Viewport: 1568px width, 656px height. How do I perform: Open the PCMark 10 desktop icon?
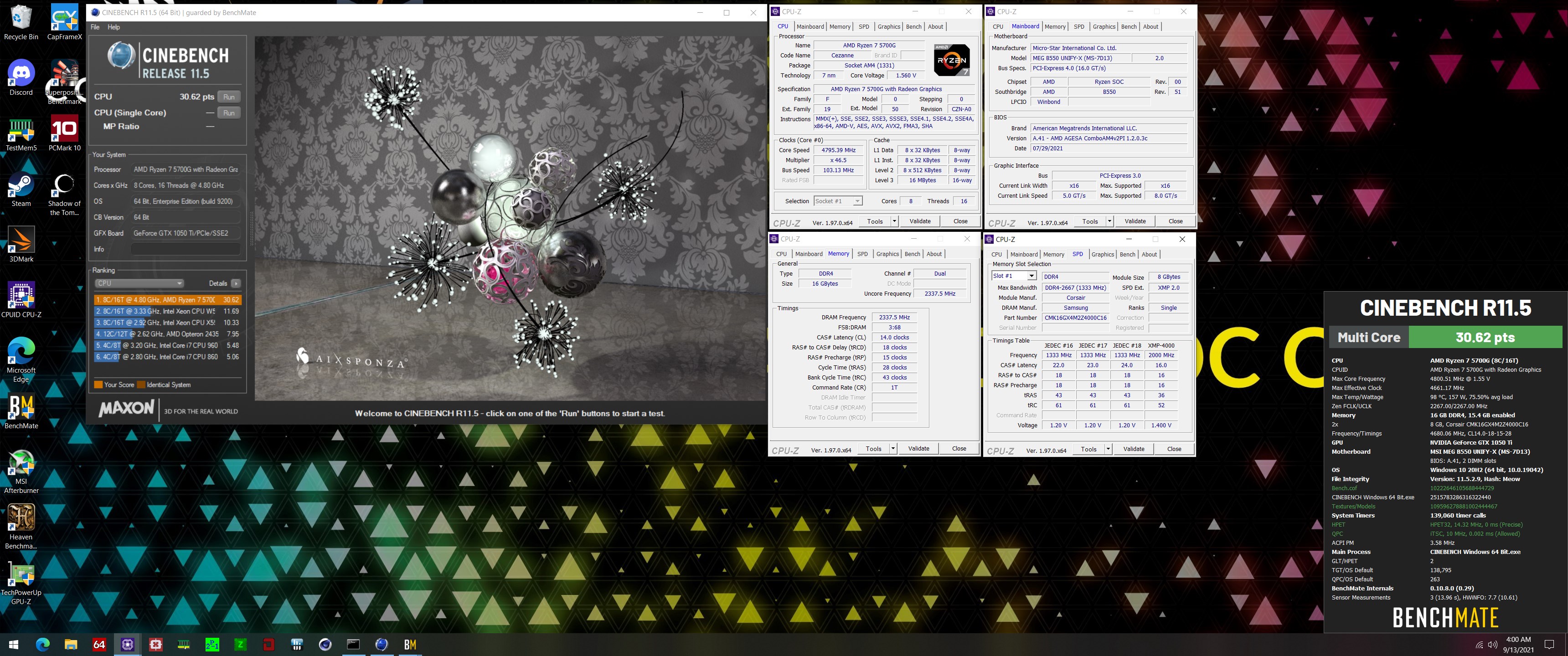tap(65, 134)
